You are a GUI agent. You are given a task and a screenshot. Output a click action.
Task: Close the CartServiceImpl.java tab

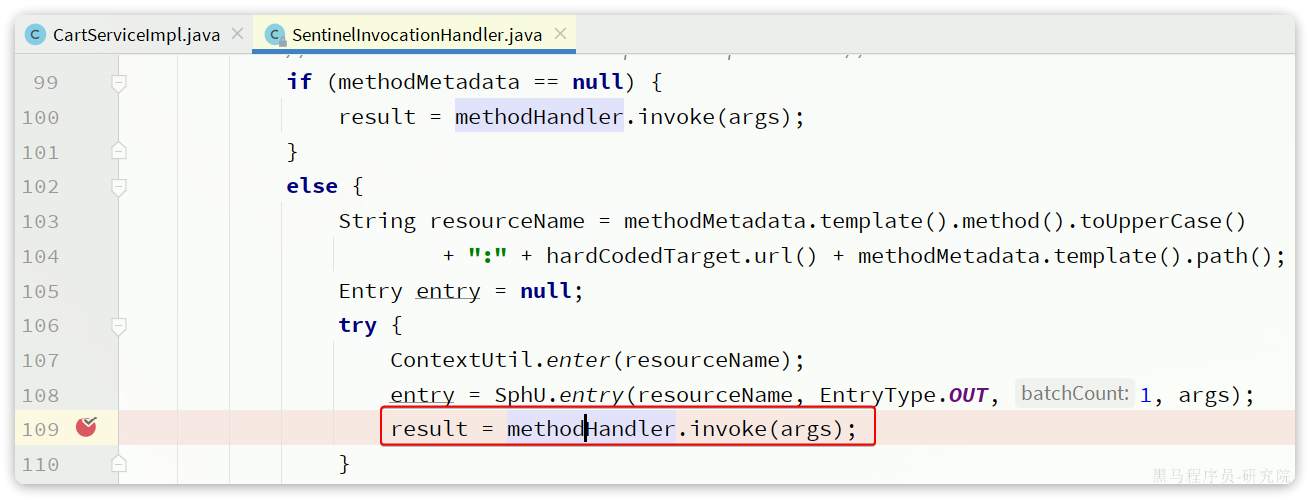pos(237,34)
